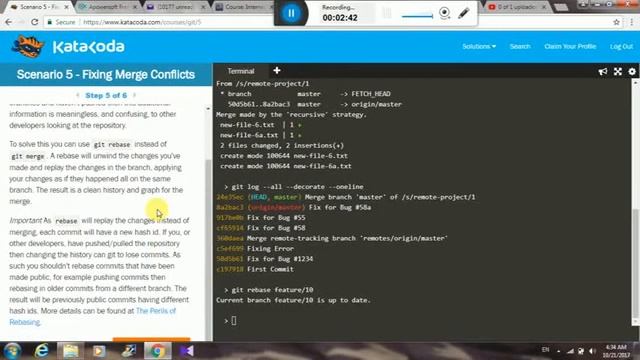Click the terminal prompt cursor
Viewport: 640px width, 360px height.
tap(234, 321)
